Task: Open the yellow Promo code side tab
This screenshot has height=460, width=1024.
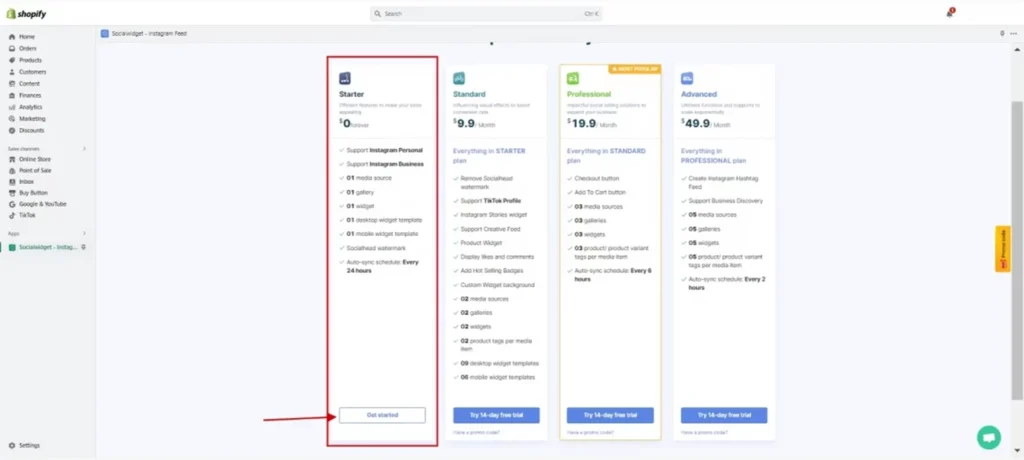Action: click(x=1003, y=249)
